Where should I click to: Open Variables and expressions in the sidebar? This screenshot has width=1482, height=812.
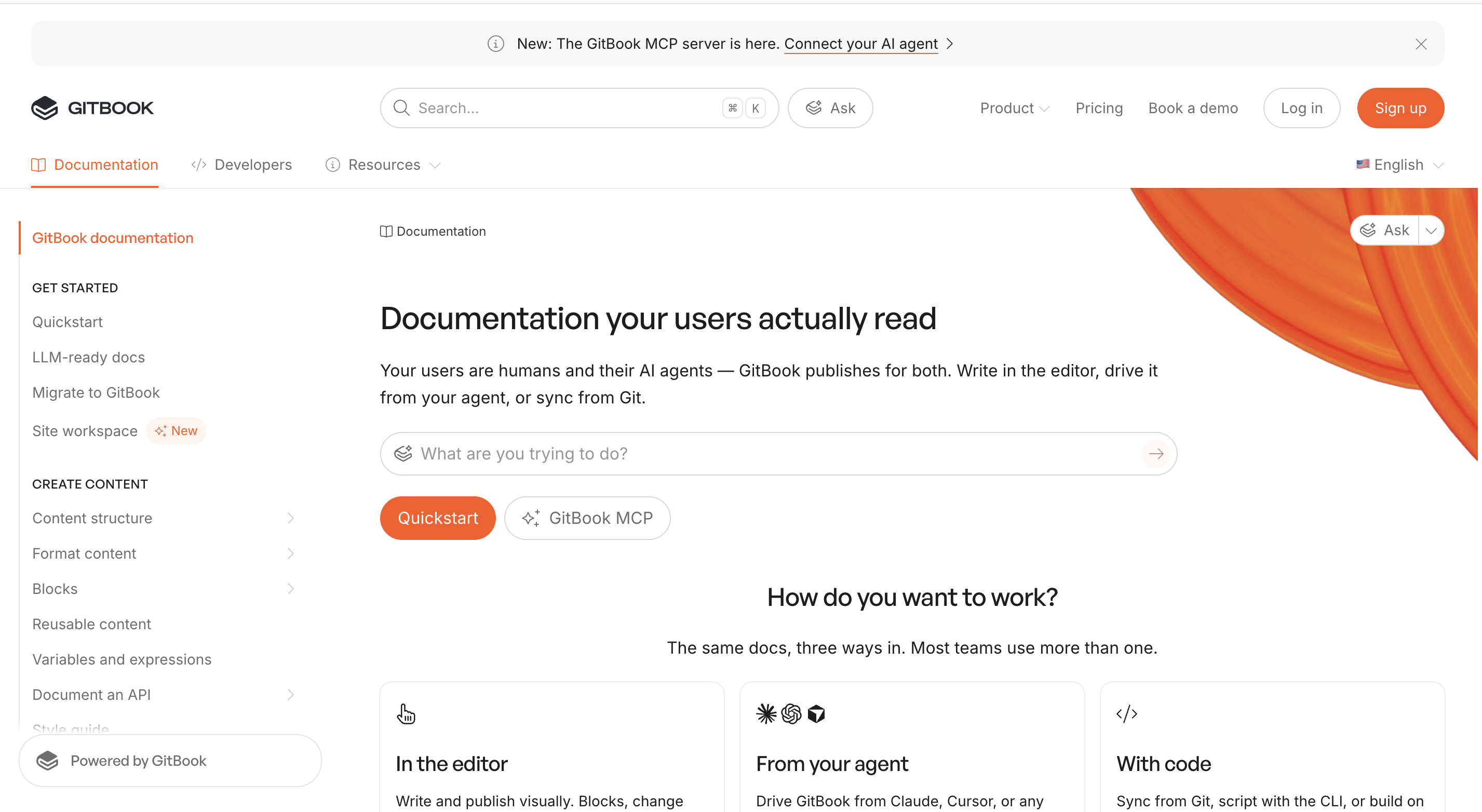point(122,659)
